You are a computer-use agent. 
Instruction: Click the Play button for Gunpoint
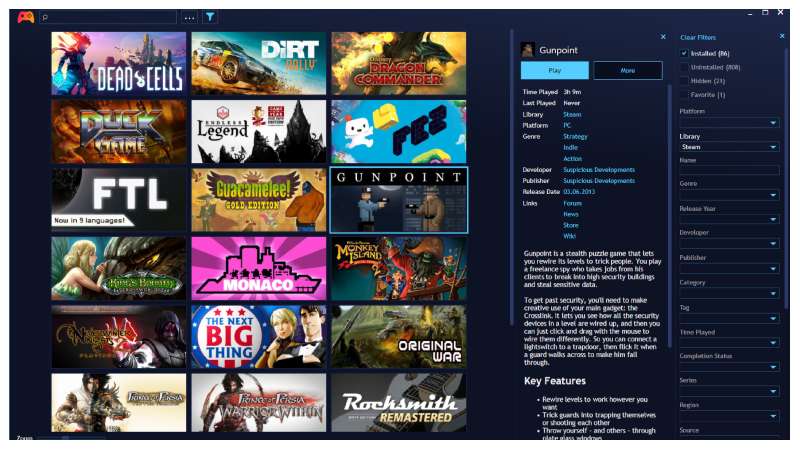[x=555, y=70]
